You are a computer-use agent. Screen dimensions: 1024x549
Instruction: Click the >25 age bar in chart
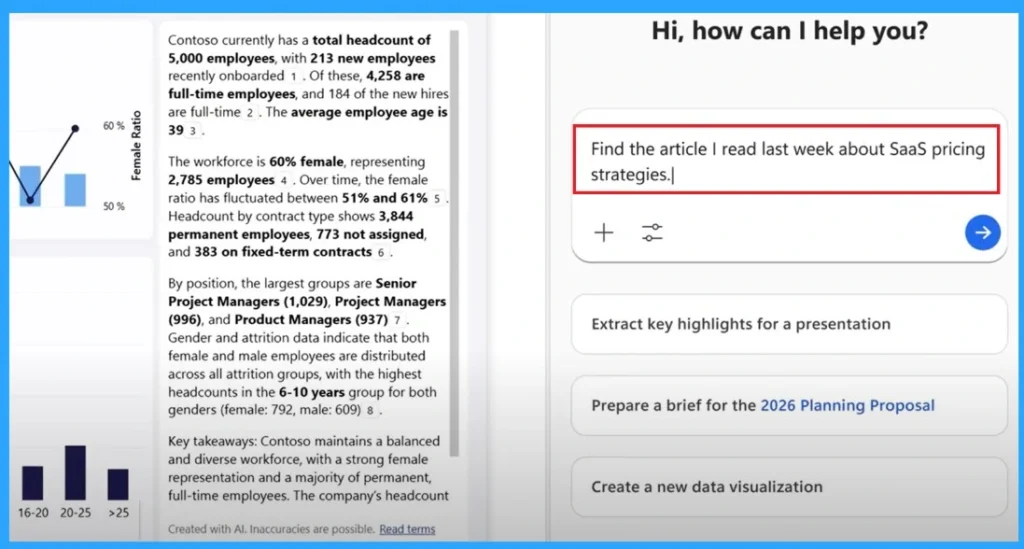[x=118, y=484]
